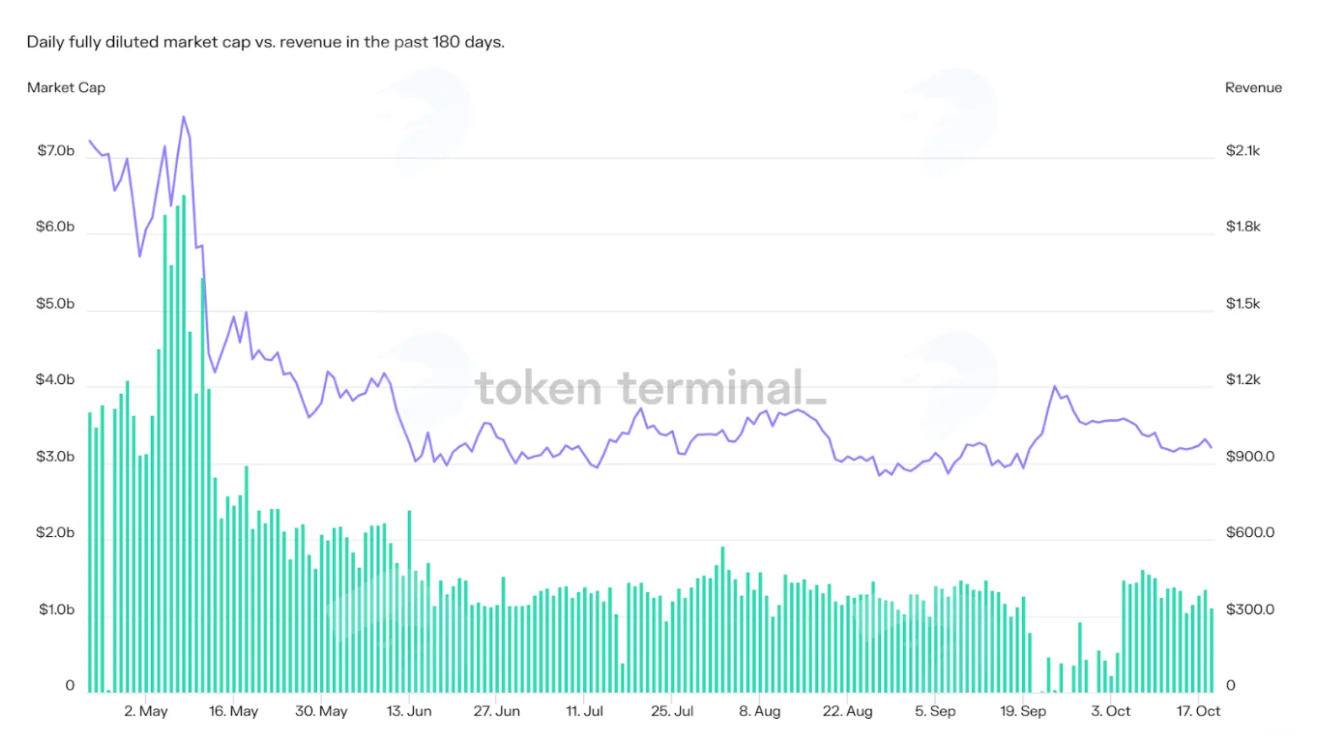
Task: Click the purple line's highest peak
Action: (x=183, y=117)
